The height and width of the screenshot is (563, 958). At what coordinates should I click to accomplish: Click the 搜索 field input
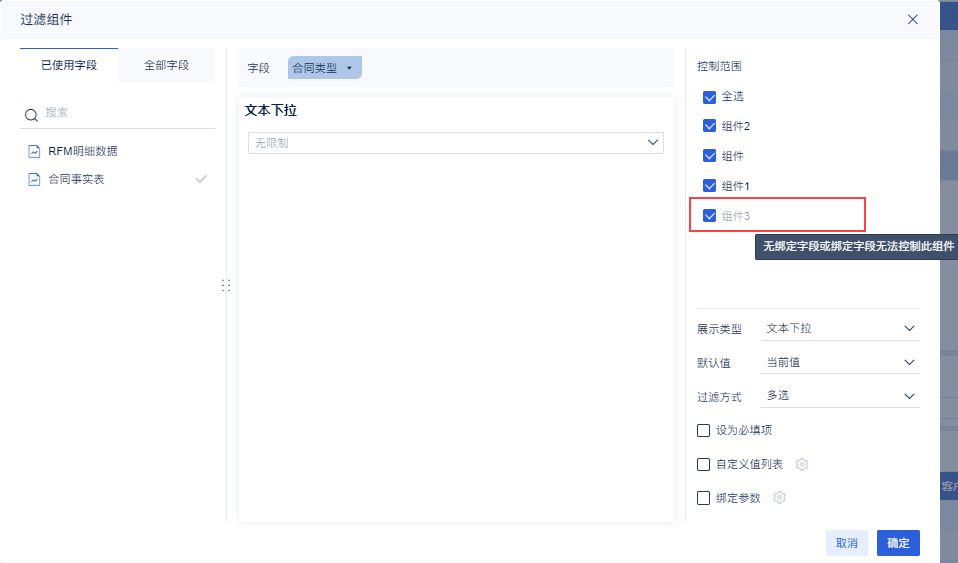125,114
